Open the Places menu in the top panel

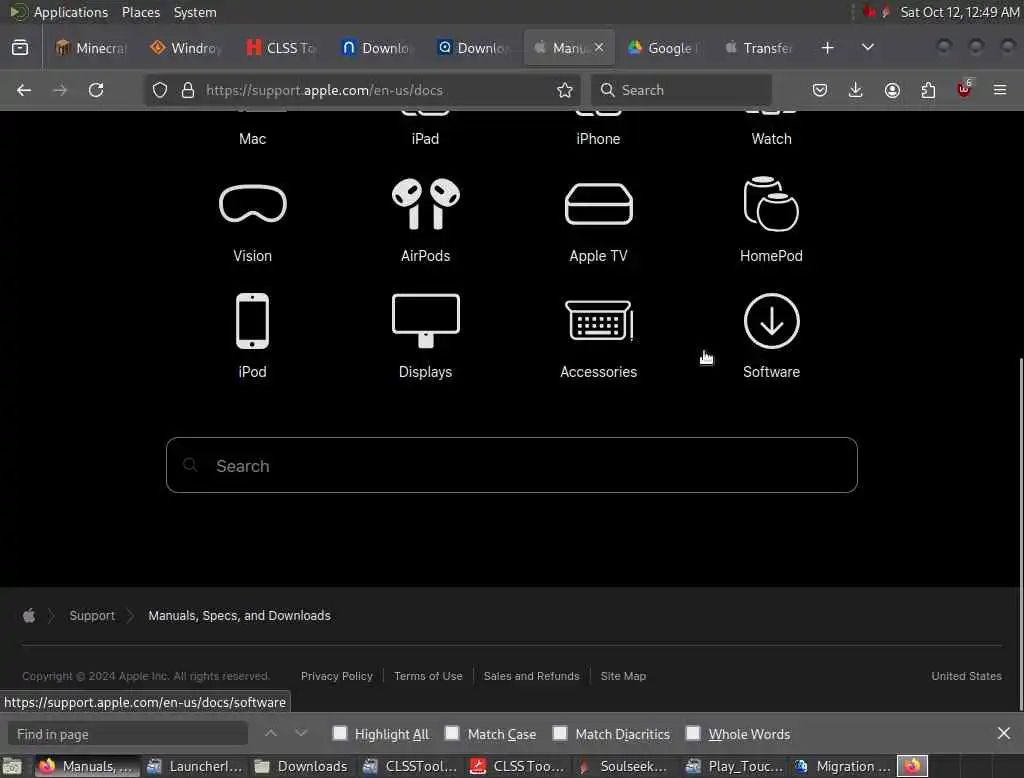(x=140, y=12)
